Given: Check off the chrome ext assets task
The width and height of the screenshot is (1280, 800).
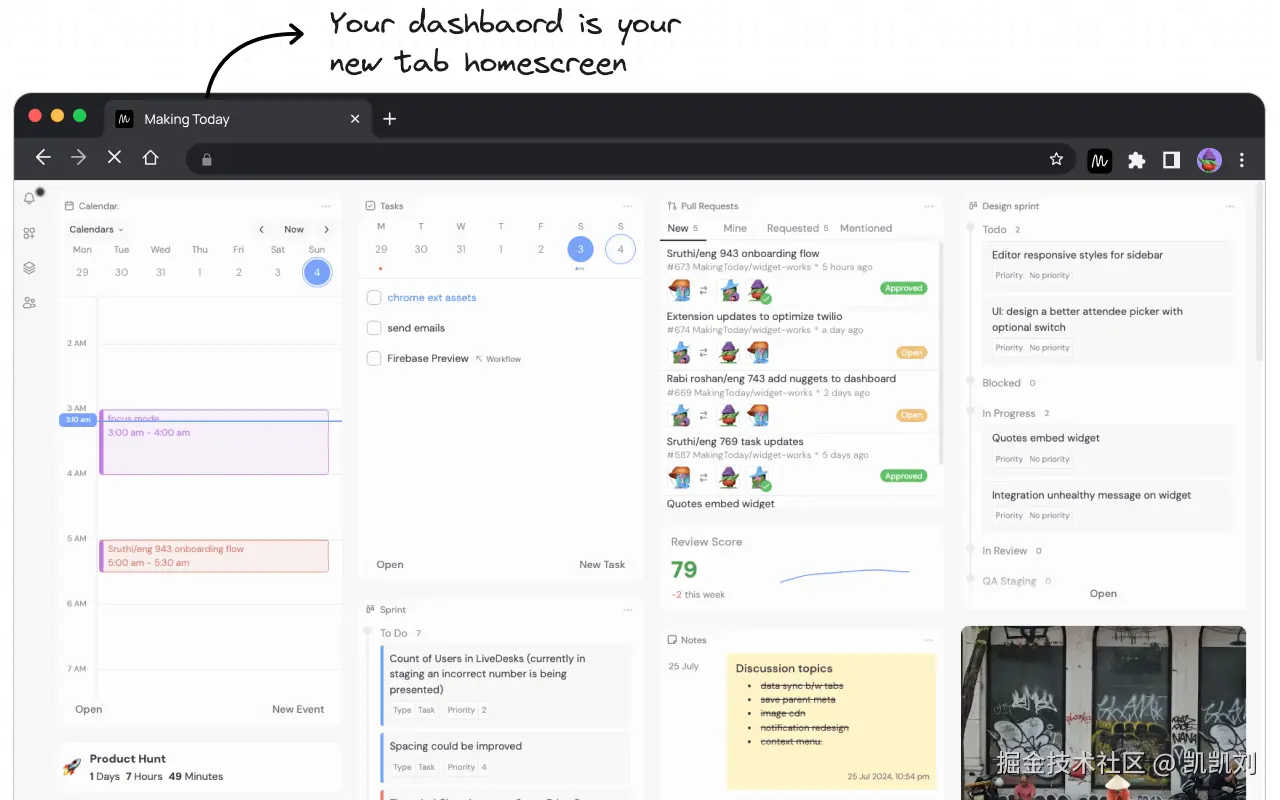Looking at the screenshot, I should click(x=374, y=298).
